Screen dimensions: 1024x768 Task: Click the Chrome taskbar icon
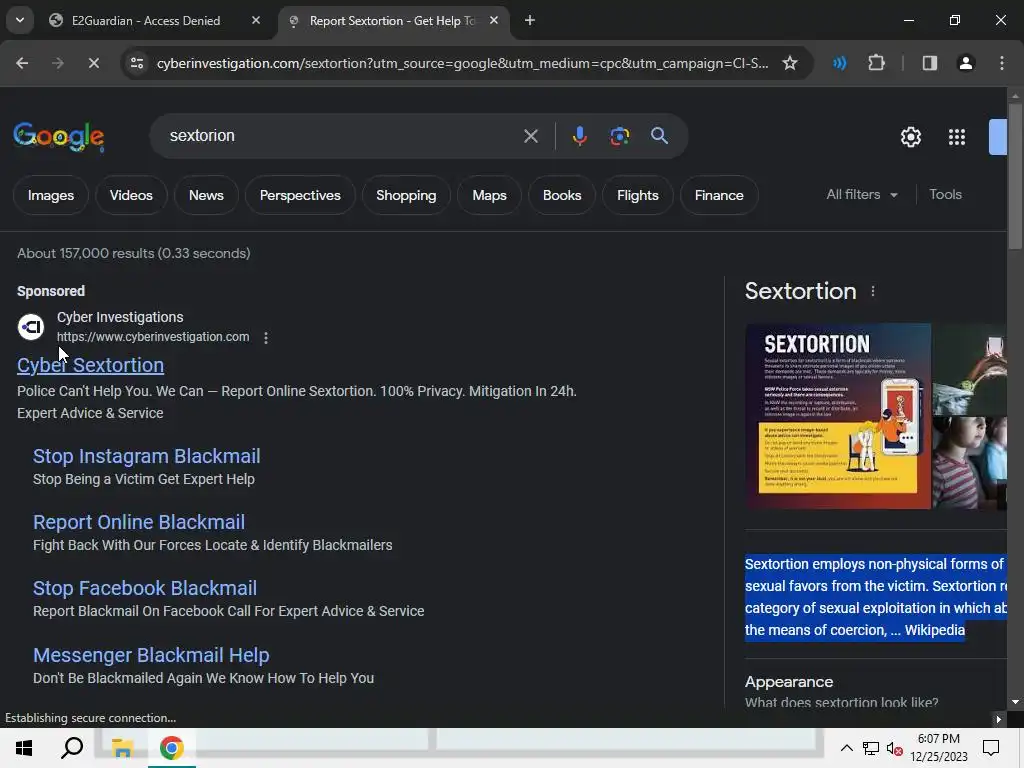pos(172,748)
